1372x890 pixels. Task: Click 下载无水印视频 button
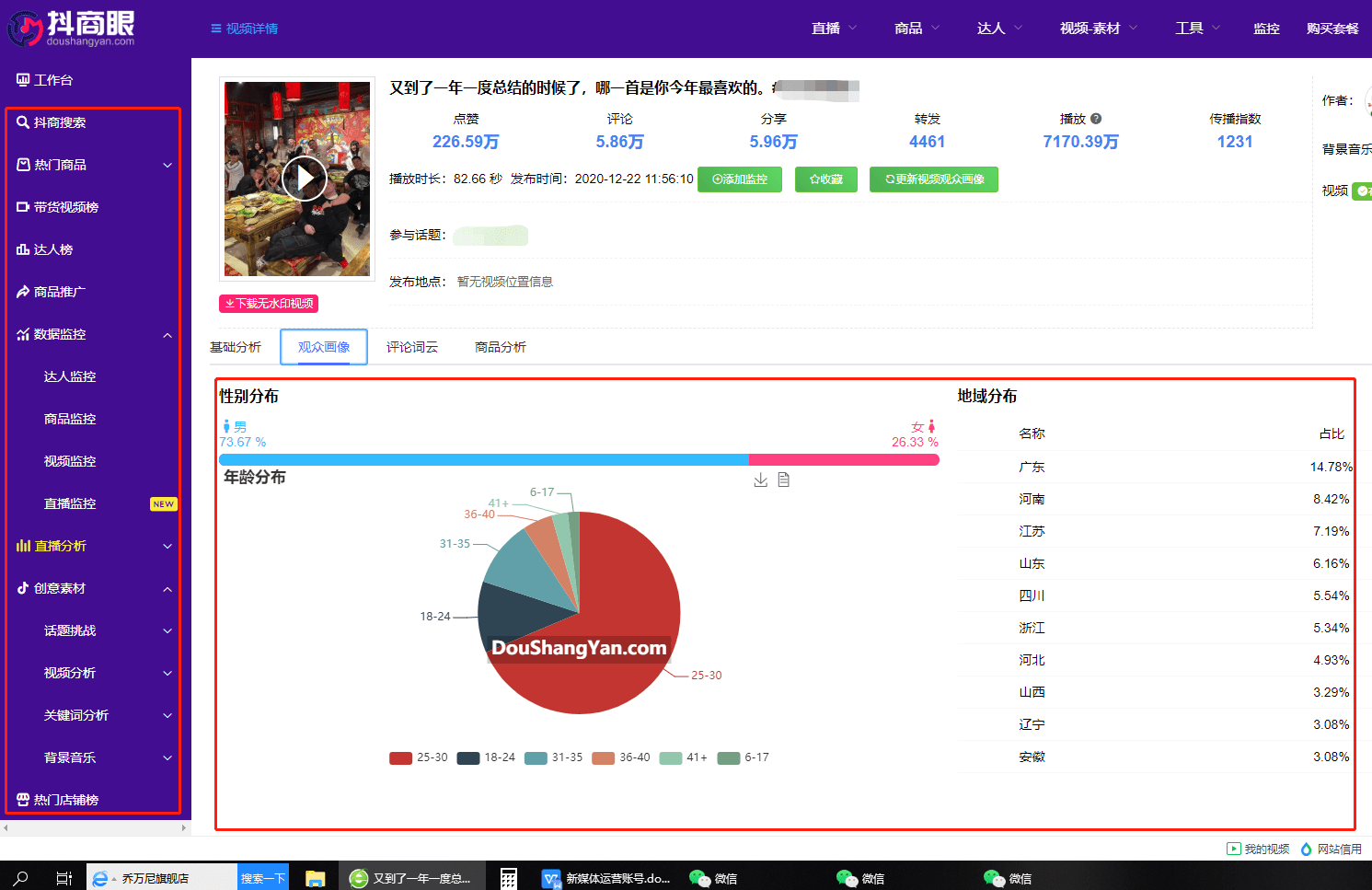269,303
